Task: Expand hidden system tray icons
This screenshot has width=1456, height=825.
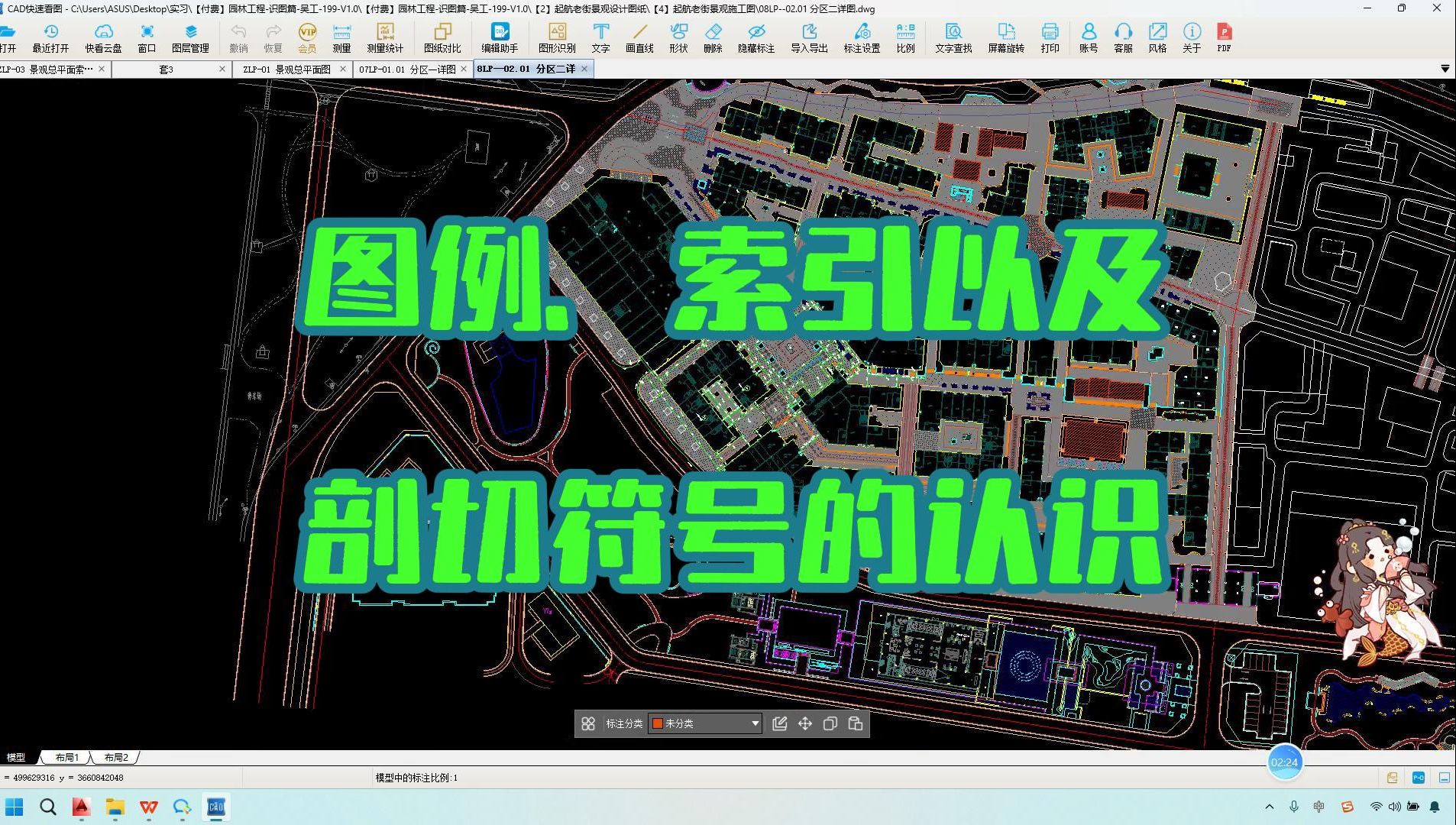Action: (1270, 807)
